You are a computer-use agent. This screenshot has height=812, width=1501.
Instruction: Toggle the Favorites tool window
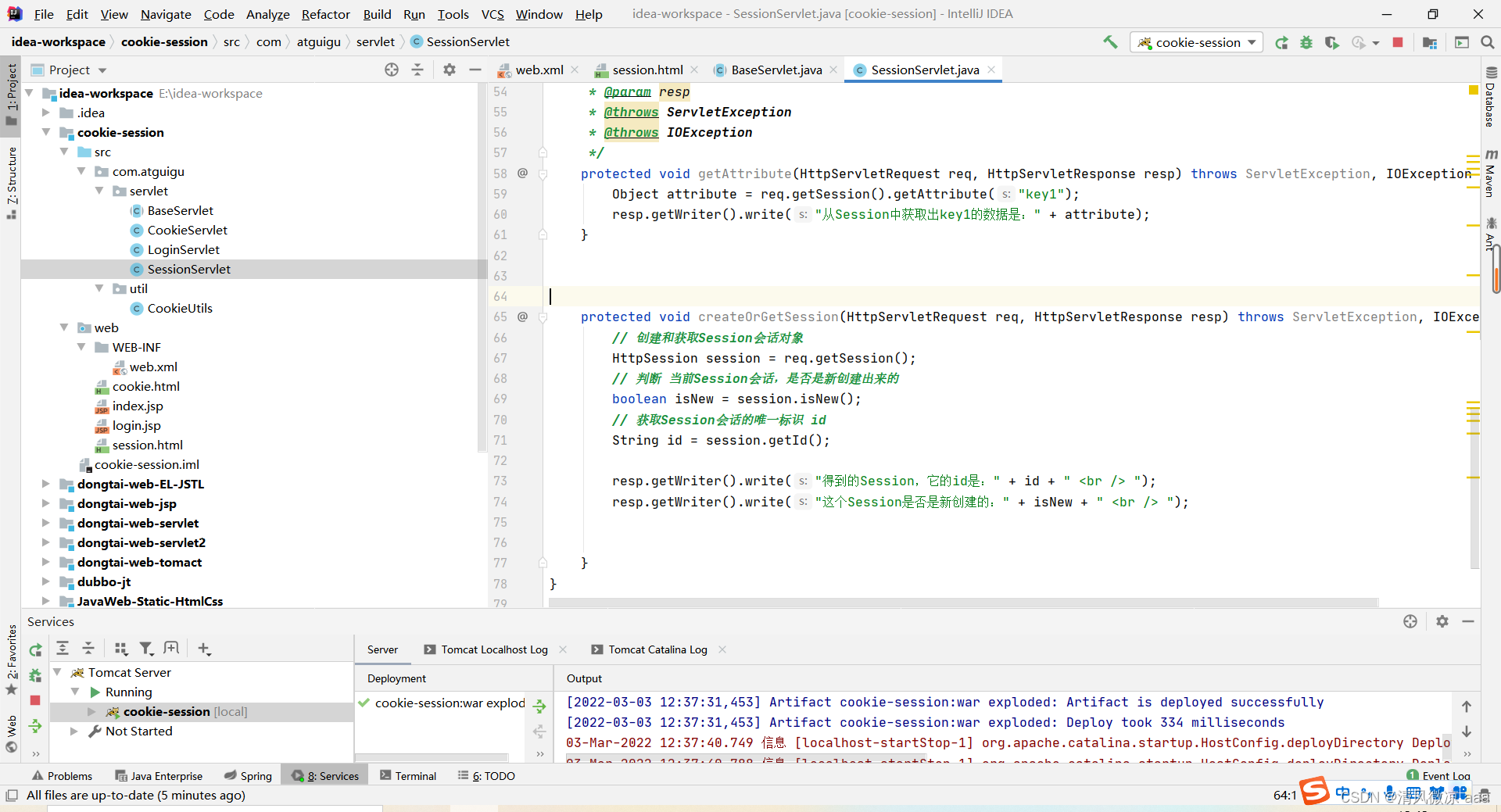pos(11,660)
